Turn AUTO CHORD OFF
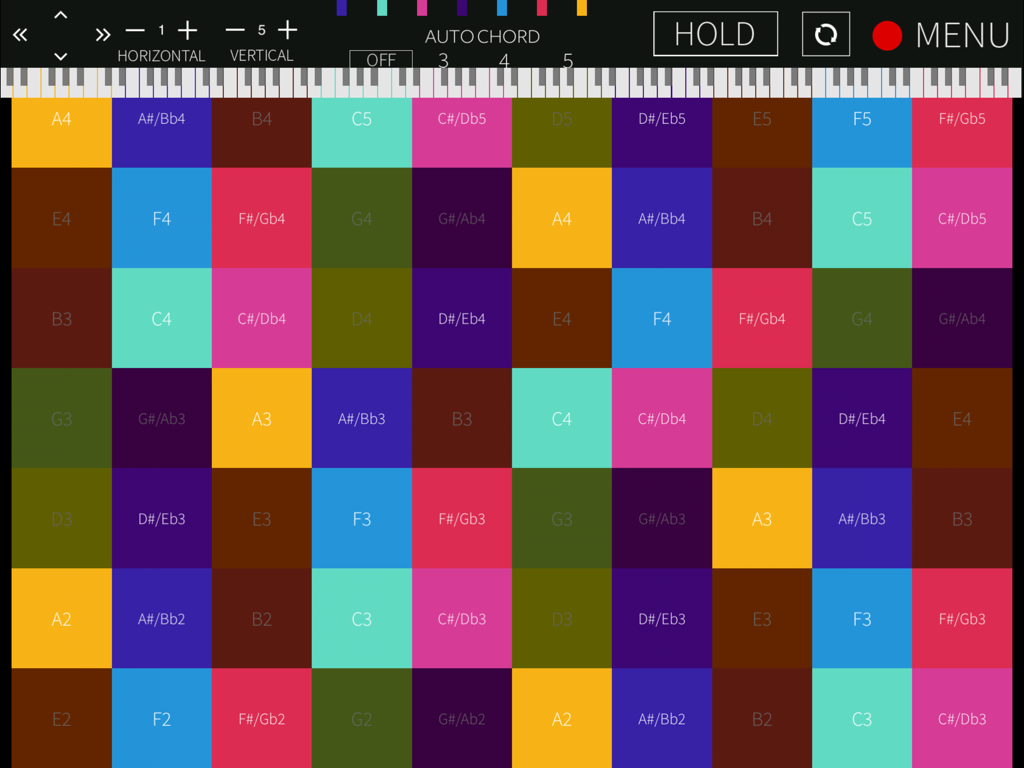 [381, 61]
